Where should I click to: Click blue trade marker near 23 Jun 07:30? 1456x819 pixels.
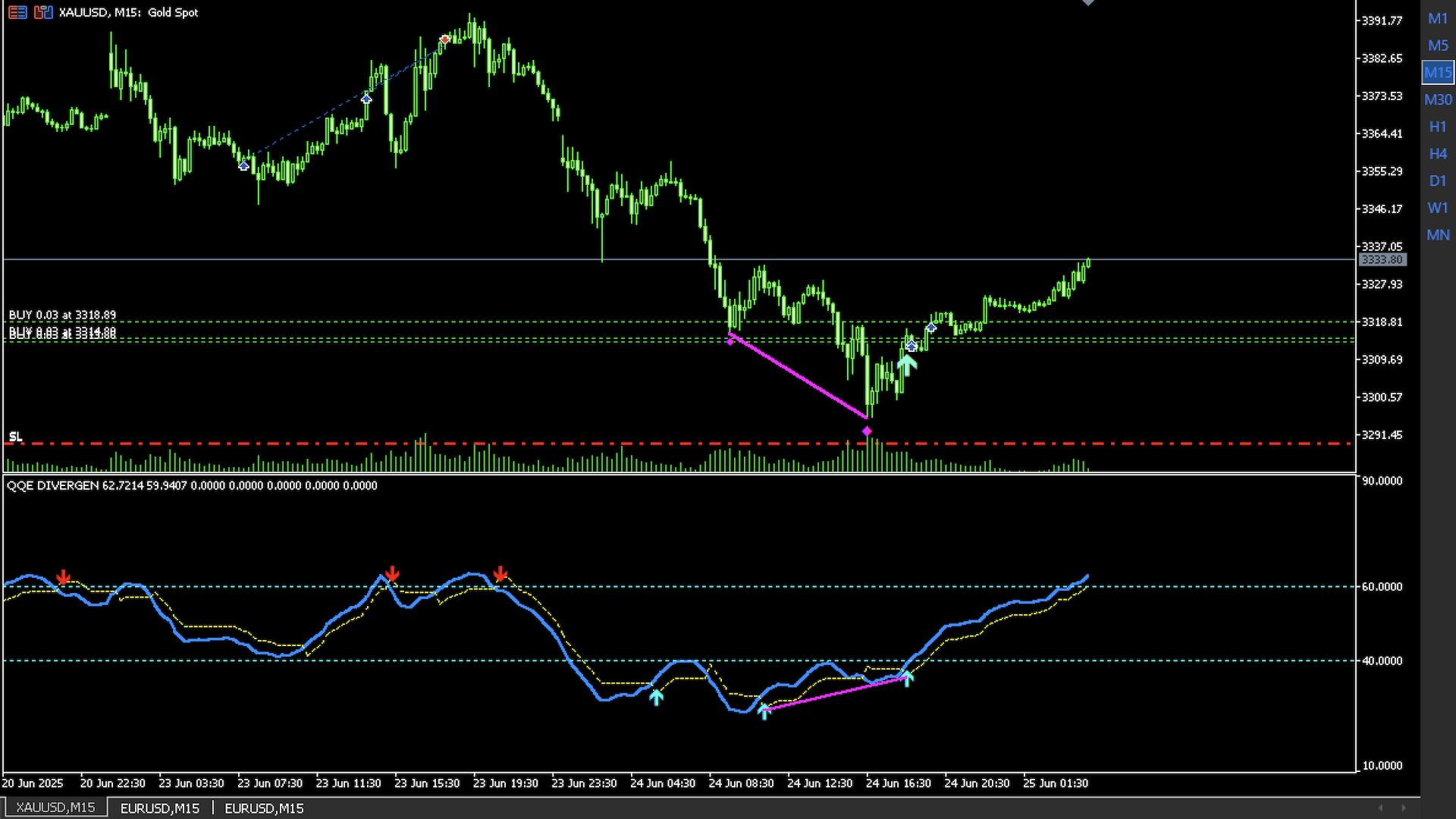click(x=243, y=165)
